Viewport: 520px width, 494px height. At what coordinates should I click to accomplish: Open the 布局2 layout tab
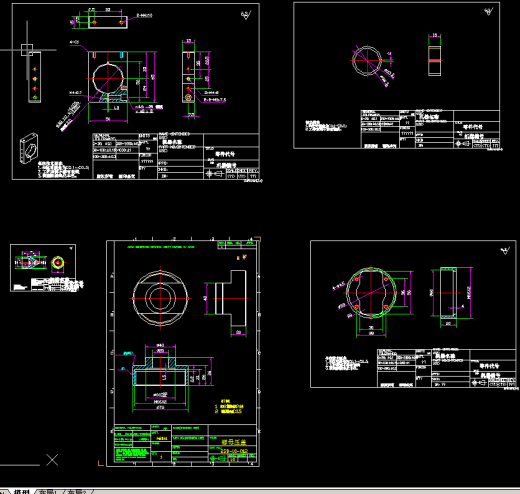77,492
